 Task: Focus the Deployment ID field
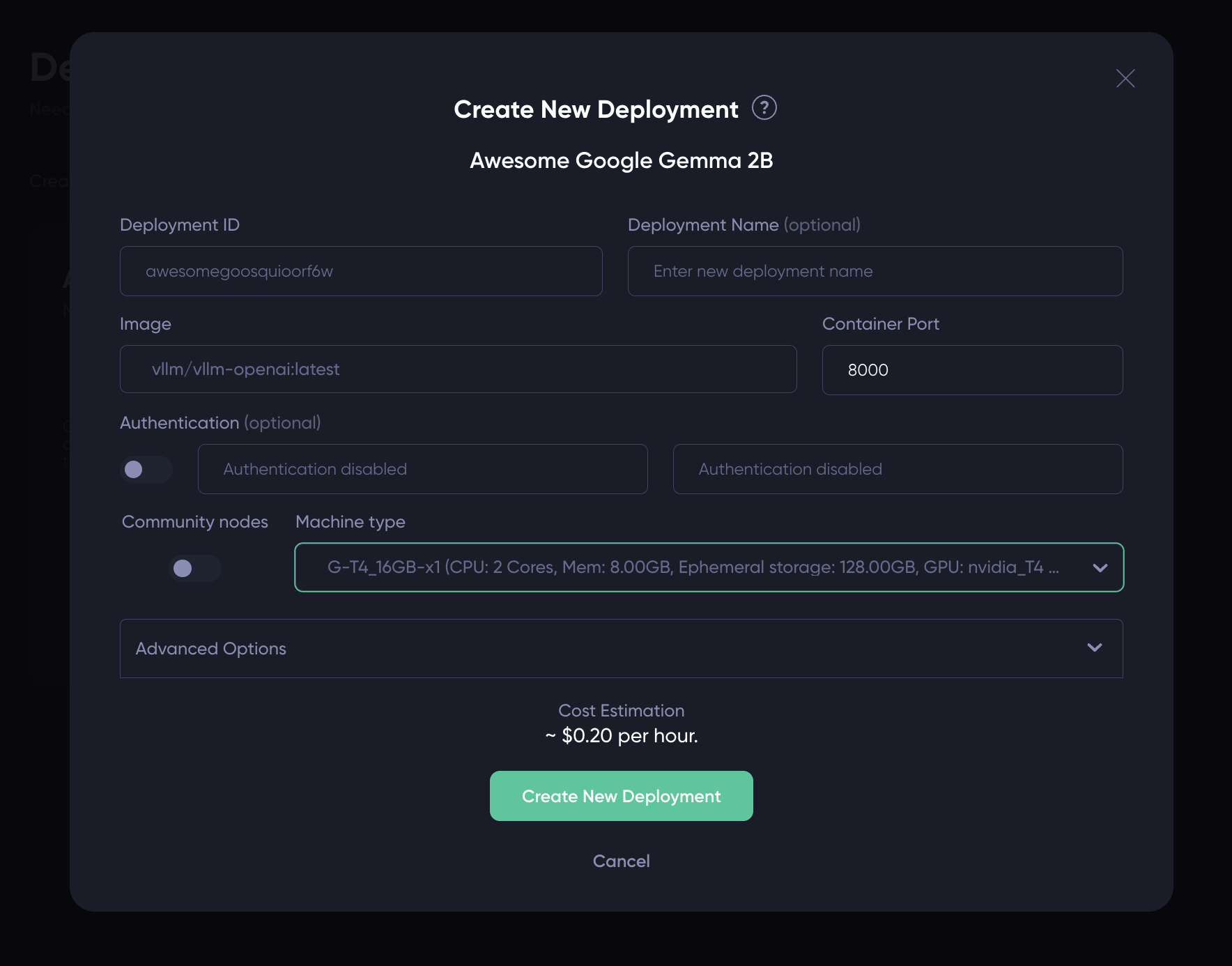coord(361,271)
